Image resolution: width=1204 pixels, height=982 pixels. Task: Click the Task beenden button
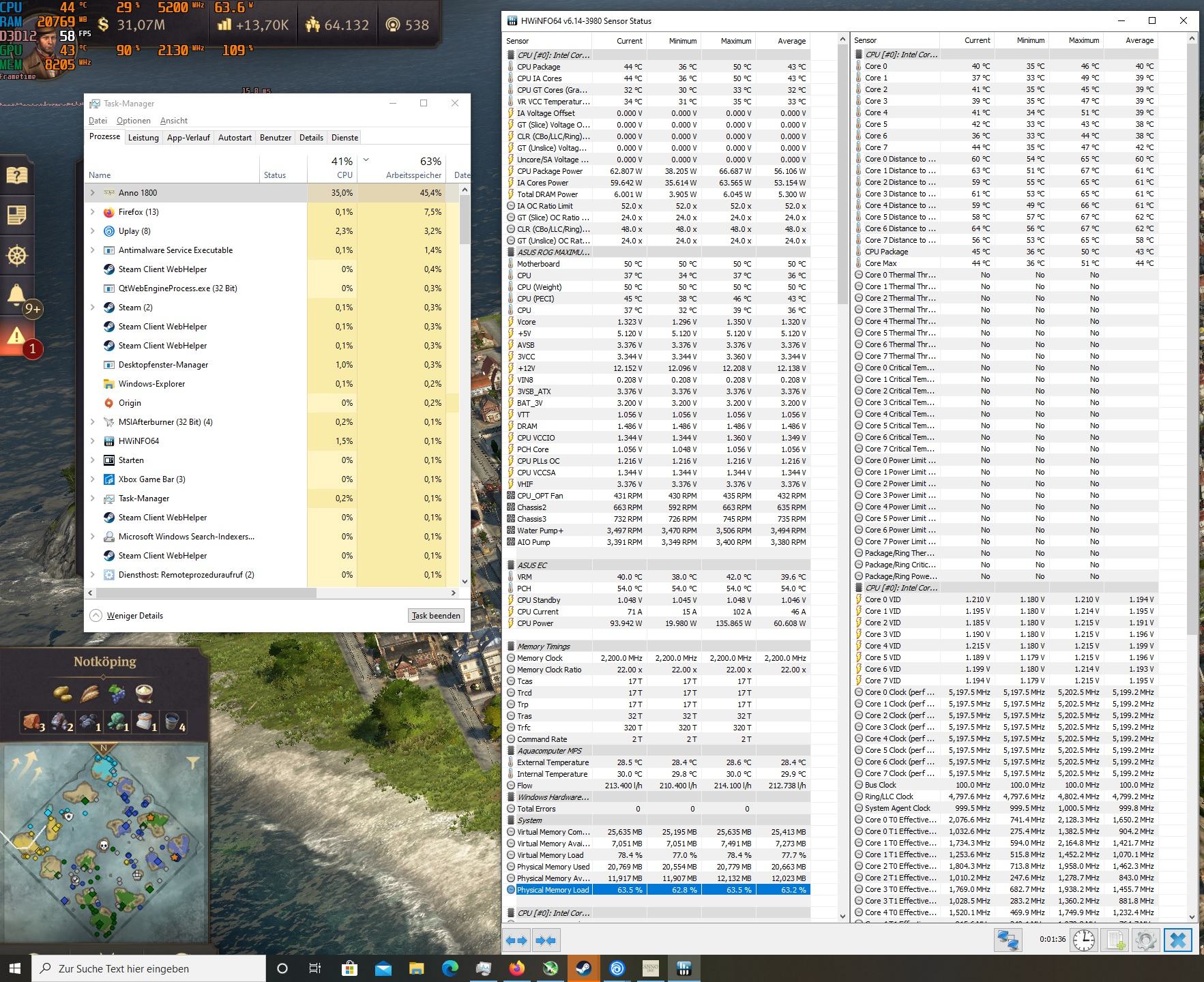(x=436, y=616)
